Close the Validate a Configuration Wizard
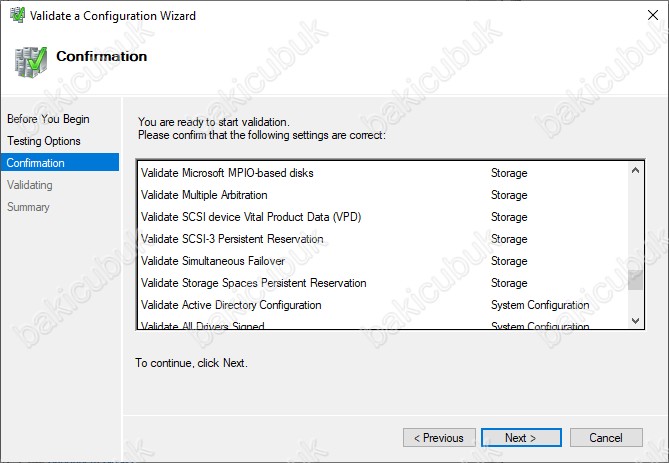The height and width of the screenshot is (463, 669). coord(653,15)
